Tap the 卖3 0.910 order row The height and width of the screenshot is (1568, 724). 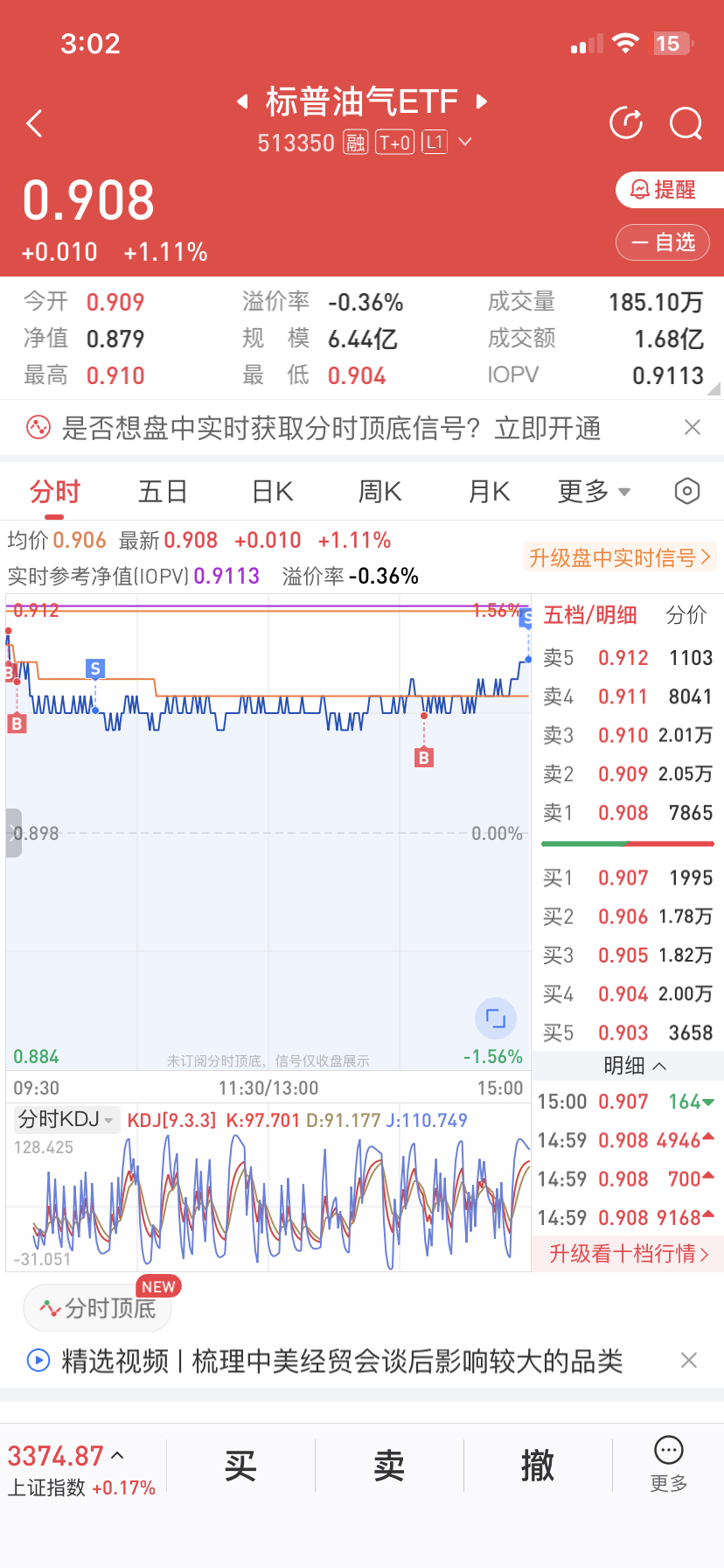tap(628, 735)
